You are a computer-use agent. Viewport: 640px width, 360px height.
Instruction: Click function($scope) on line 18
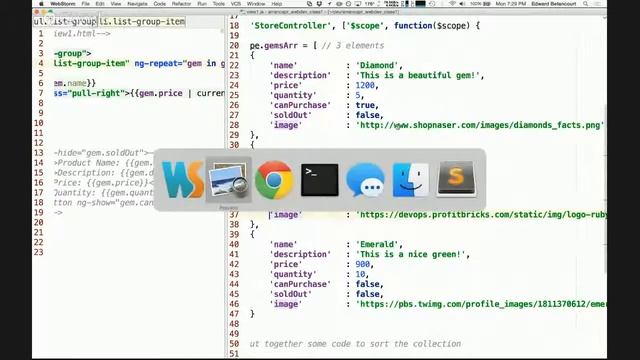point(432,26)
